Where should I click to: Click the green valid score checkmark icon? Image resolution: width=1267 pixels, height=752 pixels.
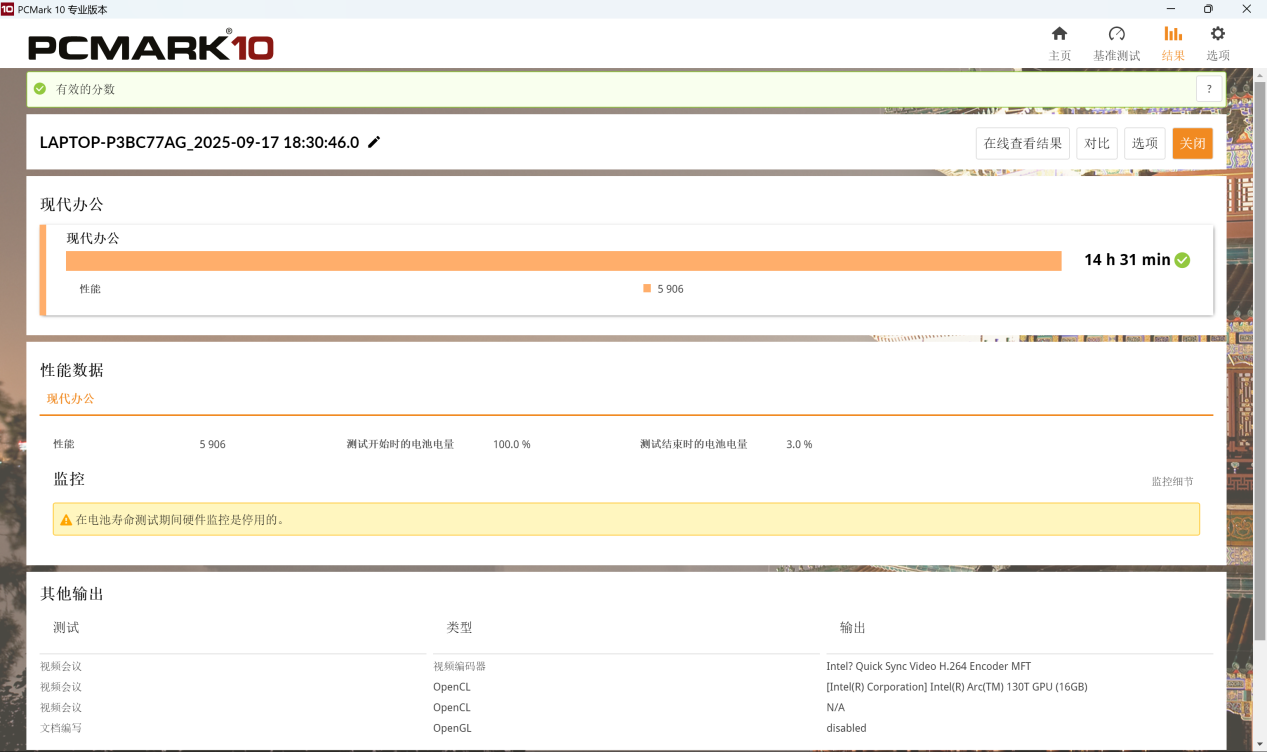40,89
